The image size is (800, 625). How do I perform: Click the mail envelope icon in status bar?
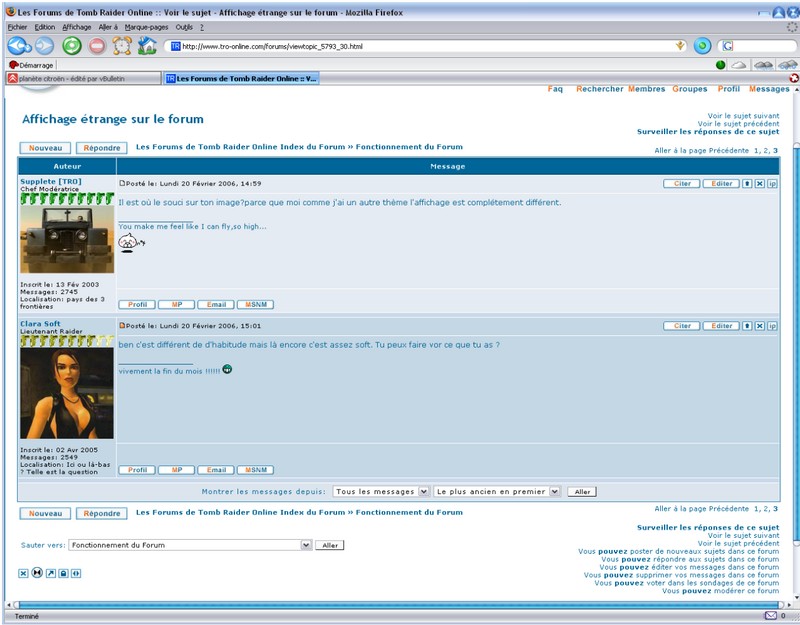(770, 616)
